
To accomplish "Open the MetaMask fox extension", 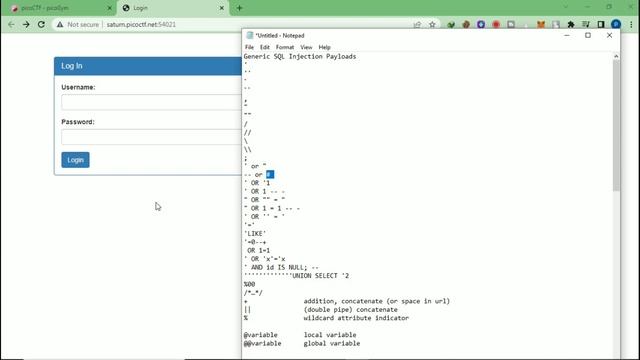I will [541, 25].
